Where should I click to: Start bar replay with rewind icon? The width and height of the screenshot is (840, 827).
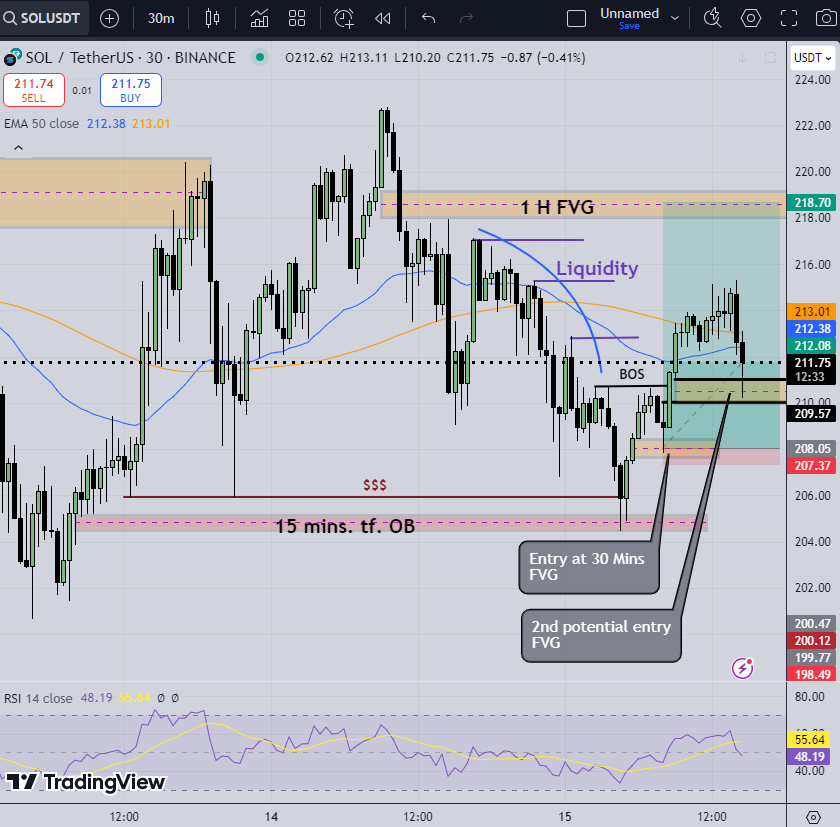pos(382,19)
